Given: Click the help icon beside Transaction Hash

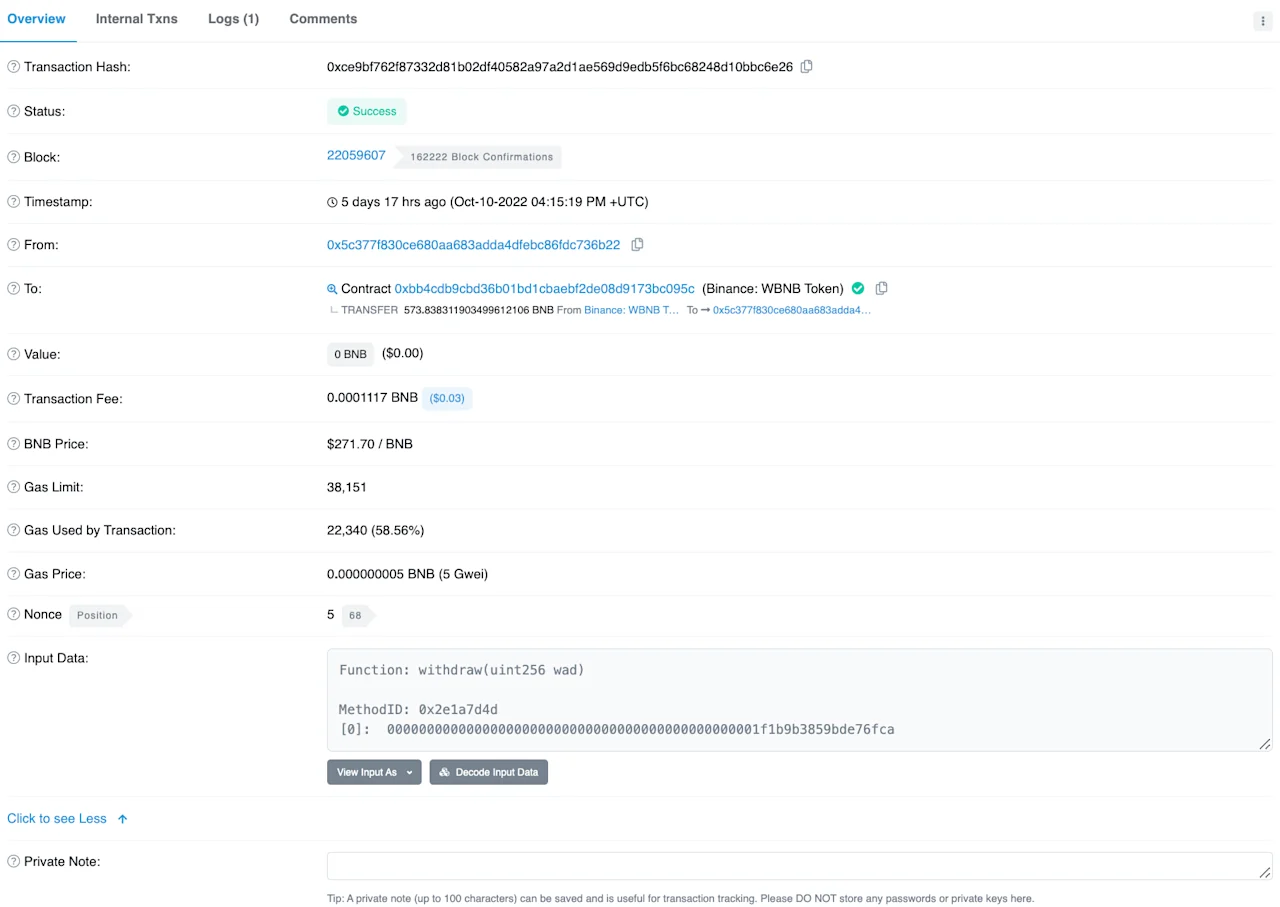Looking at the screenshot, I should pyautogui.click(x=14, y=67).
